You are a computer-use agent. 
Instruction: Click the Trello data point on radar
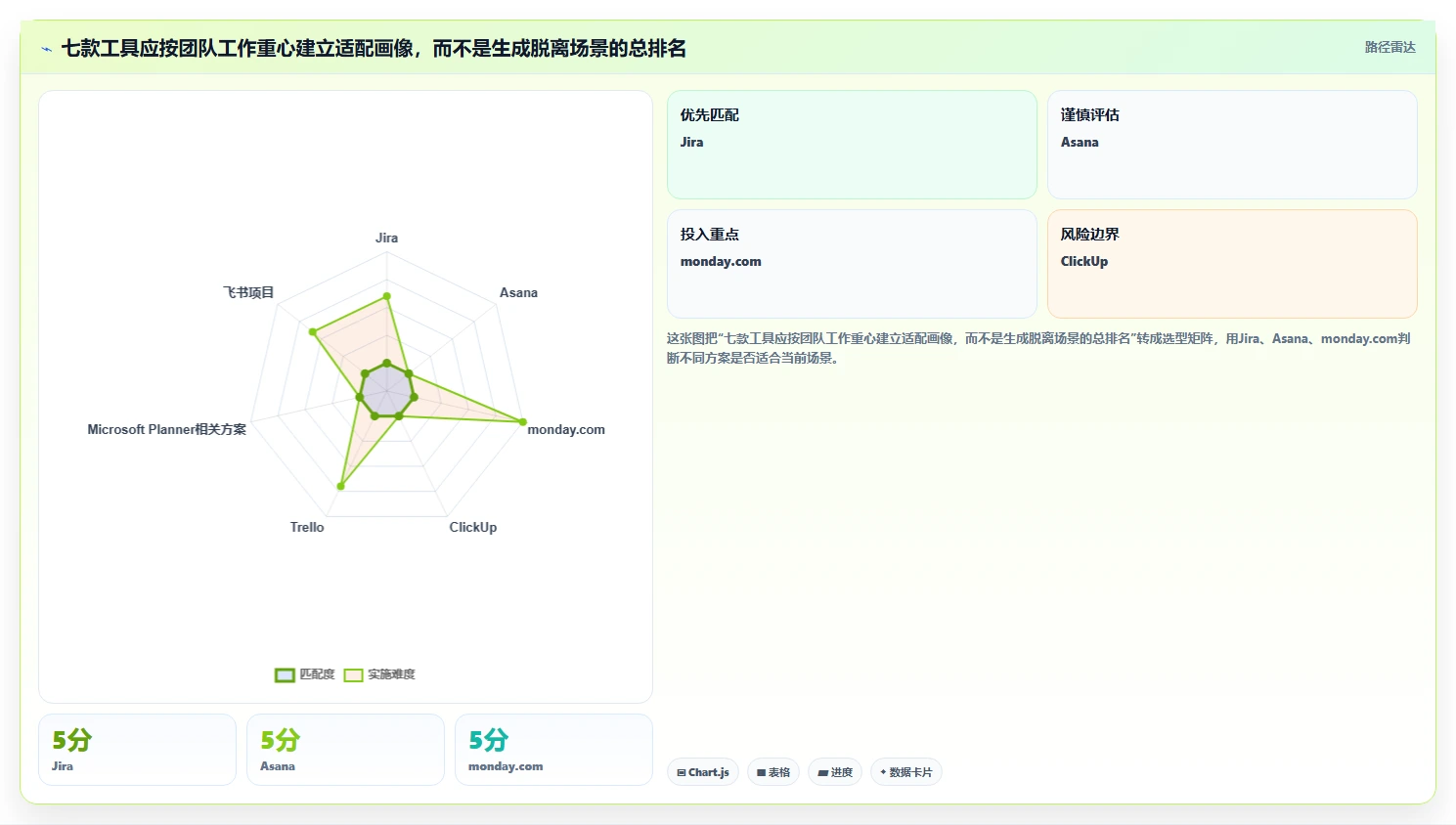coord(341,486)
